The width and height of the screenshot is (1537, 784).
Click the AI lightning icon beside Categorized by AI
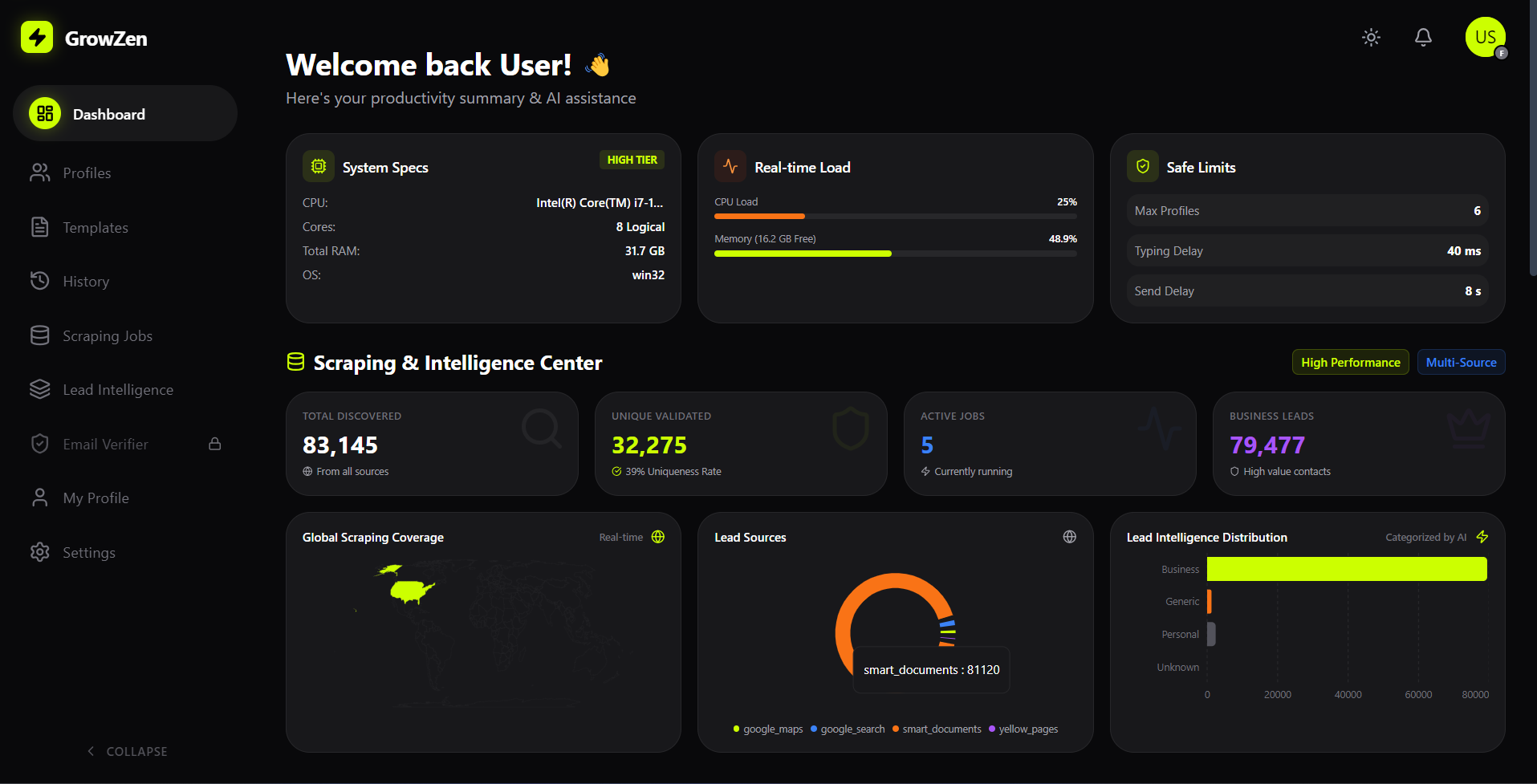(x=1482, y=536)
